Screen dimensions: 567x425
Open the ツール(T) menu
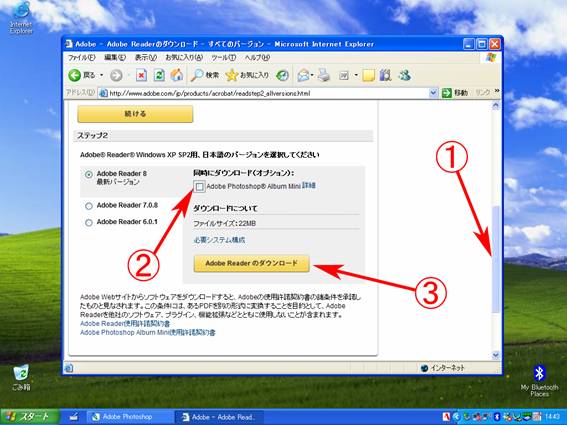(223, 58)
